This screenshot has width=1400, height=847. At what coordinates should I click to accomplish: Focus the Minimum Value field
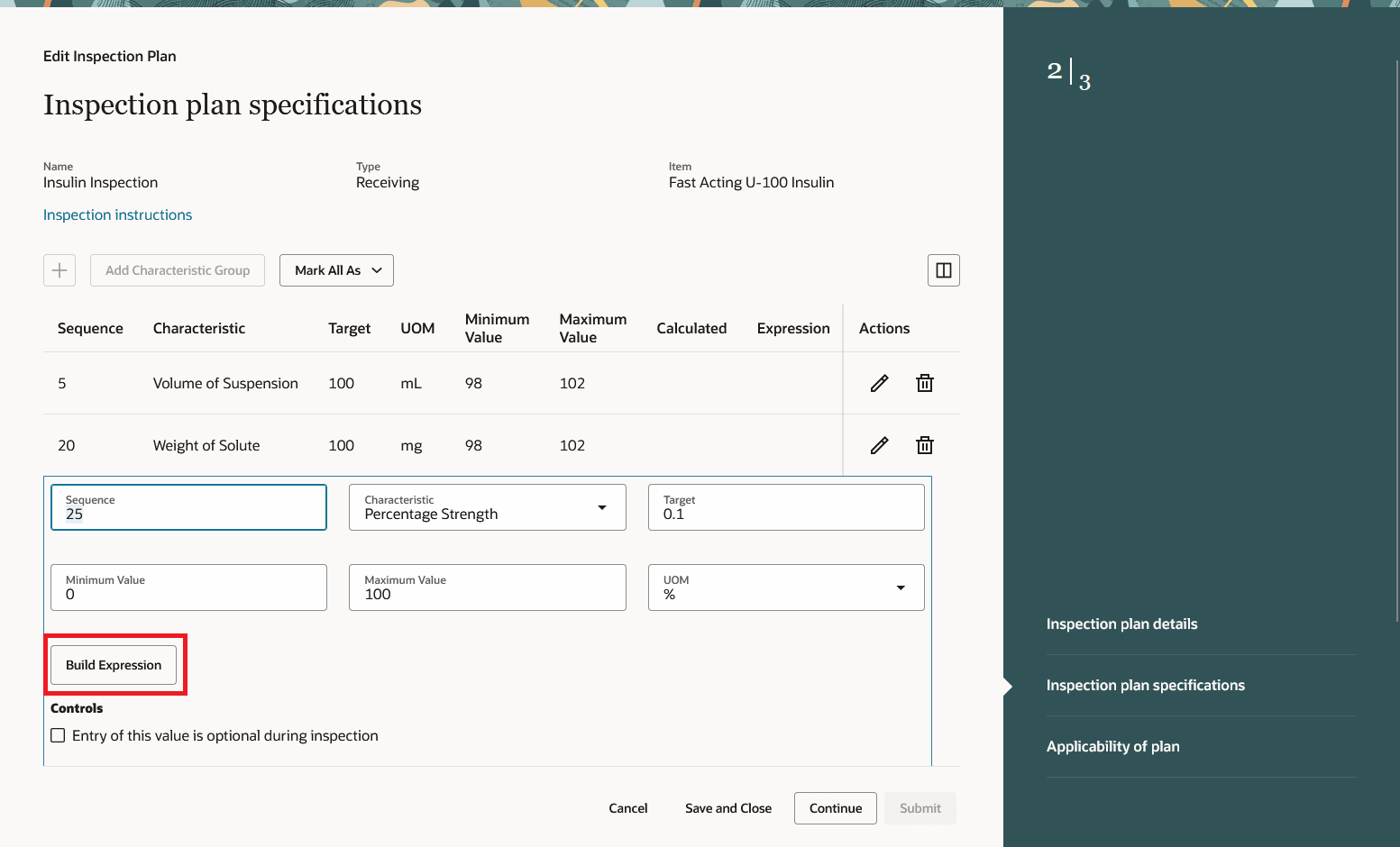[x=188, y=587]
